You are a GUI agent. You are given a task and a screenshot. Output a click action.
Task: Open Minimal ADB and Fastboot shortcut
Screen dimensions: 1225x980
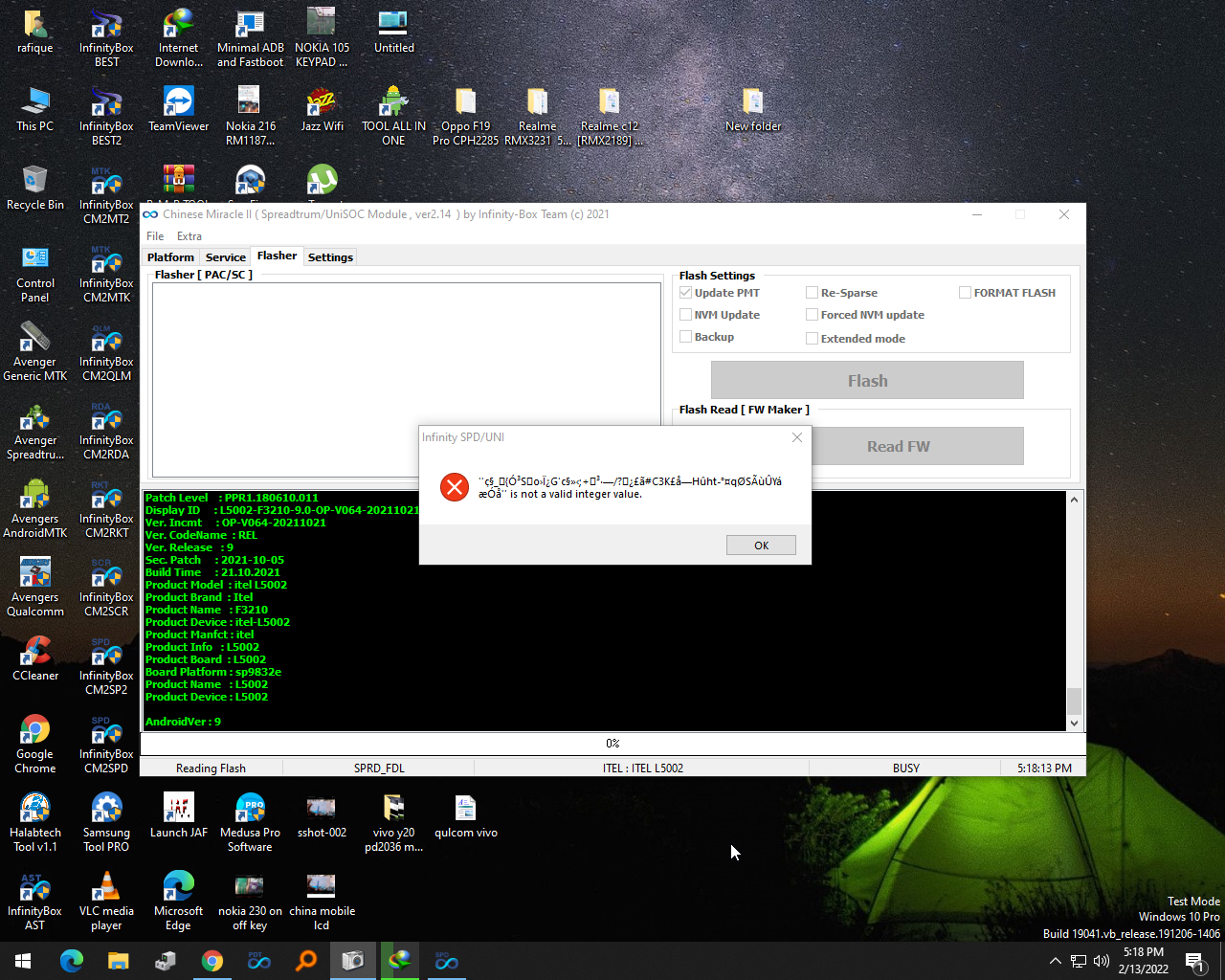[x=250, y=38]
